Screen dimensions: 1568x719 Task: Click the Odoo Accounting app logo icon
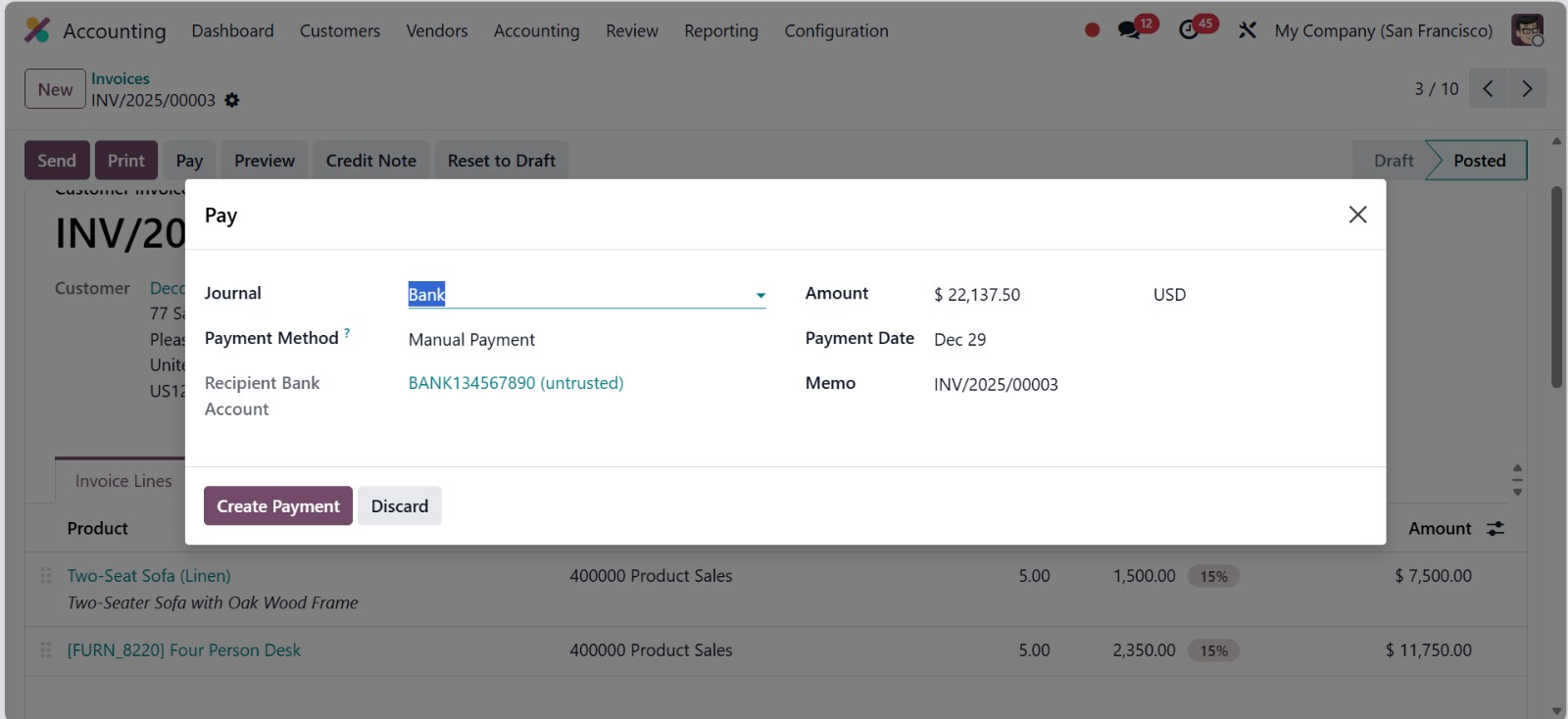37,30
